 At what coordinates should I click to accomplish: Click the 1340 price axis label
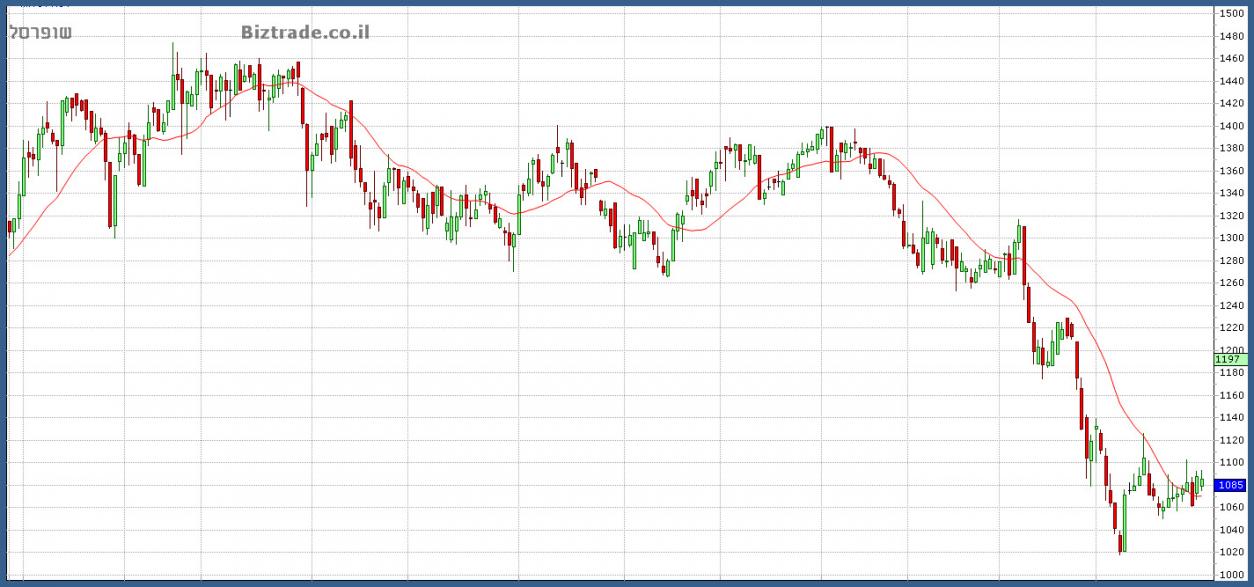pyautogui.click(x=1230, y=193)
